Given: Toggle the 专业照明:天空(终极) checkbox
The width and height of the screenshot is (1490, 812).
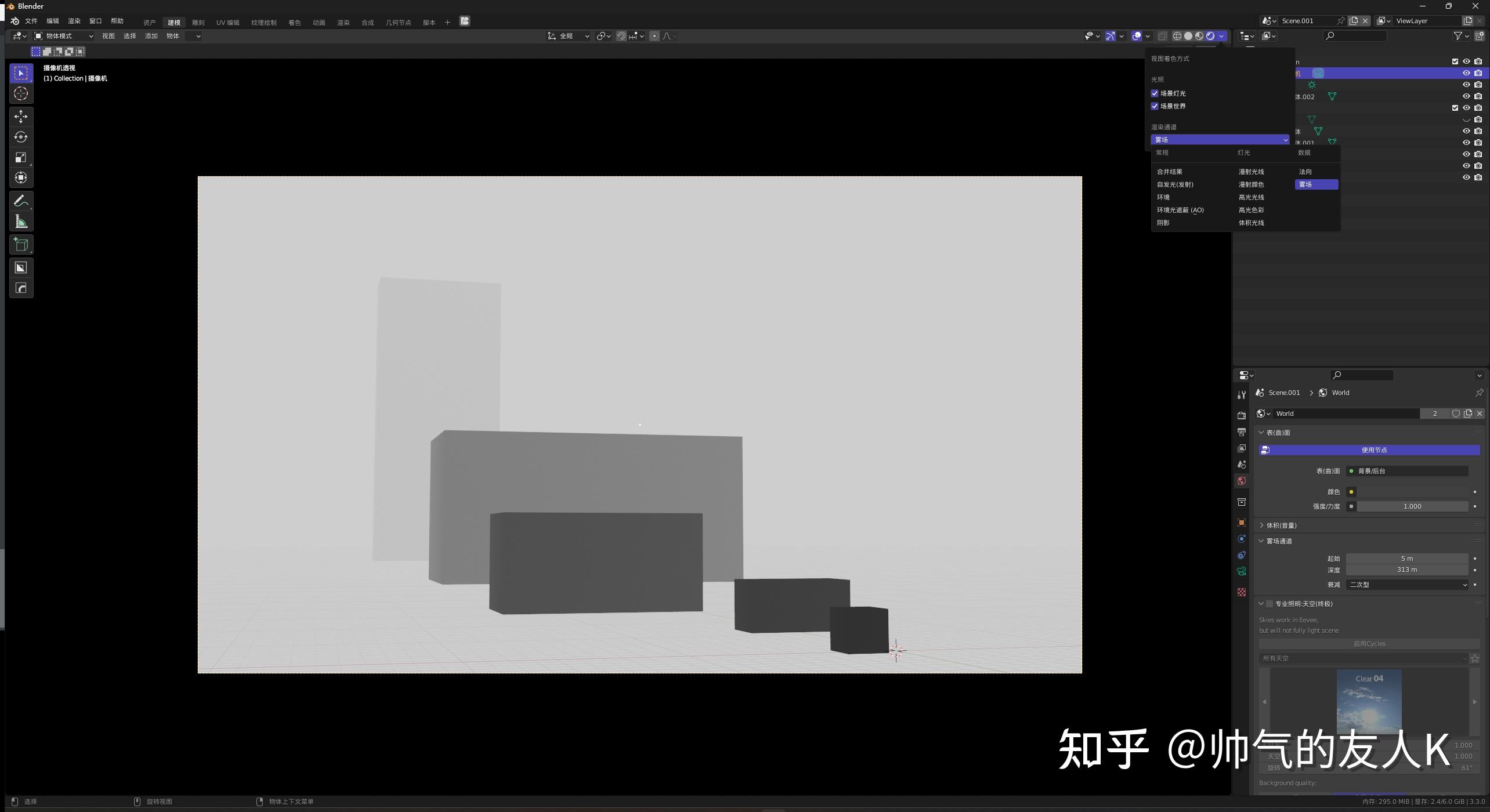Looking at the screenshot, I should click(1269, 604).
